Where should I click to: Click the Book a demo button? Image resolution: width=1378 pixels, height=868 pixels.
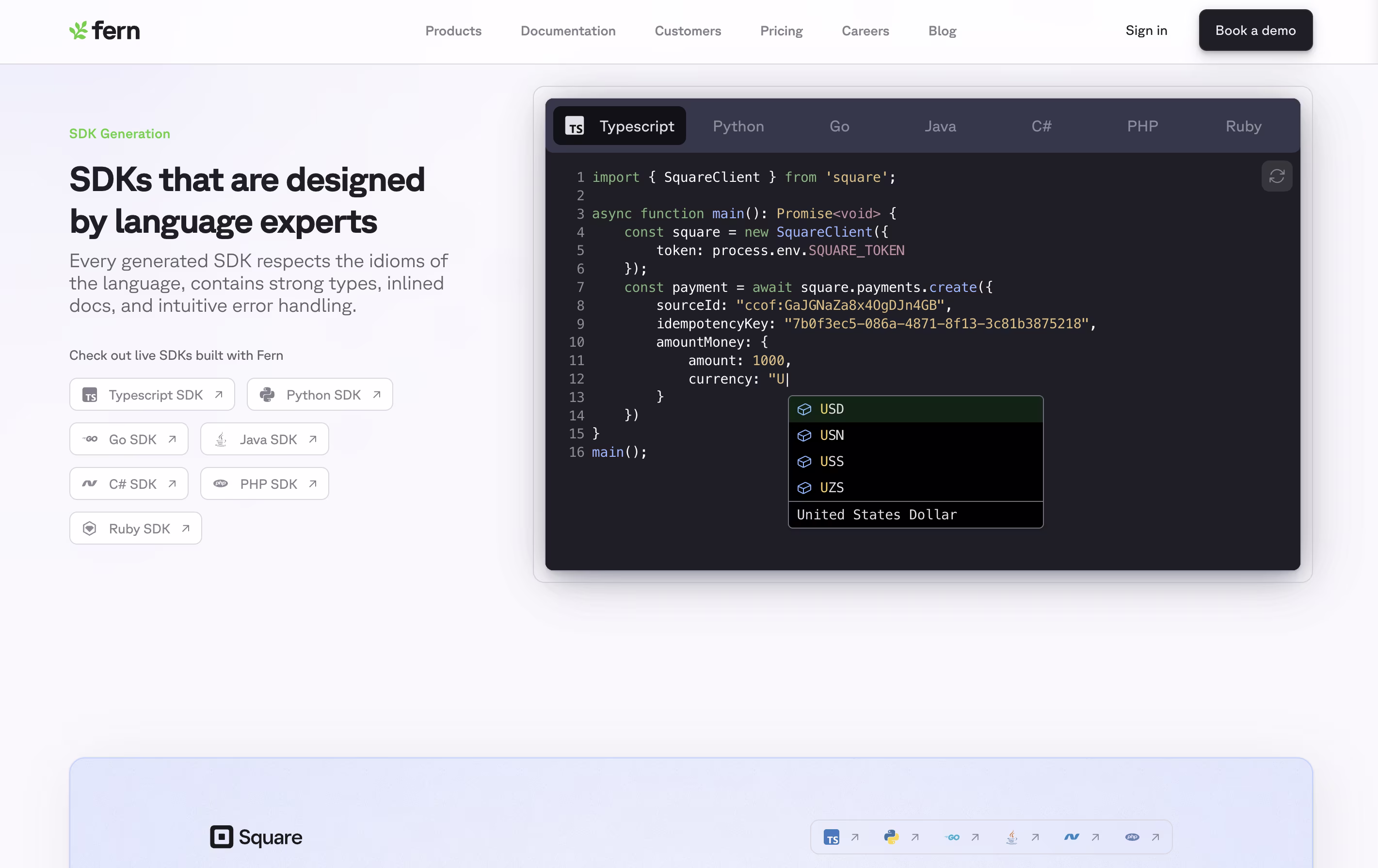tap(1255, 30)
